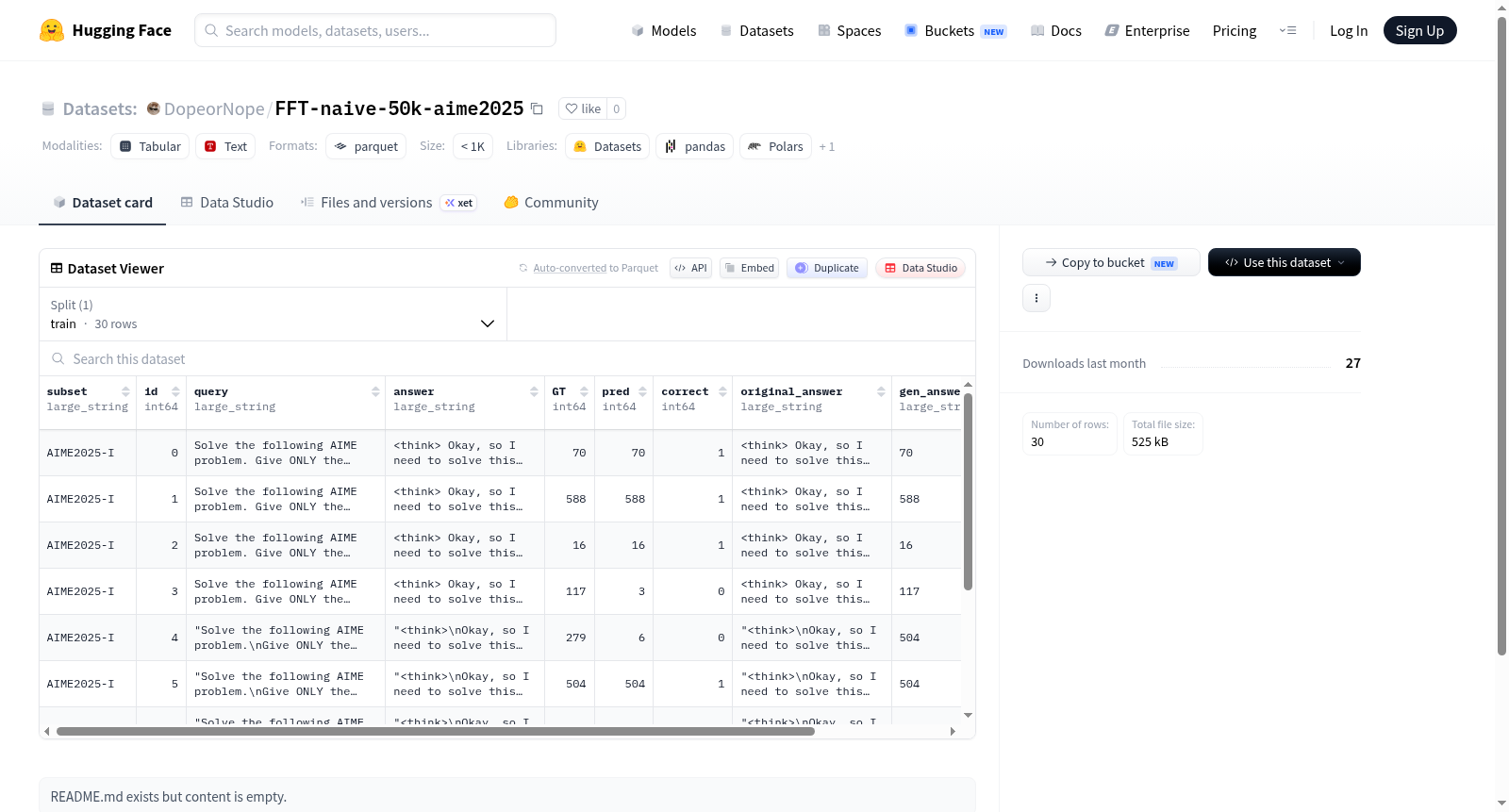
Task: Click the table vertical scrollbar thumb
Action: 968,490
